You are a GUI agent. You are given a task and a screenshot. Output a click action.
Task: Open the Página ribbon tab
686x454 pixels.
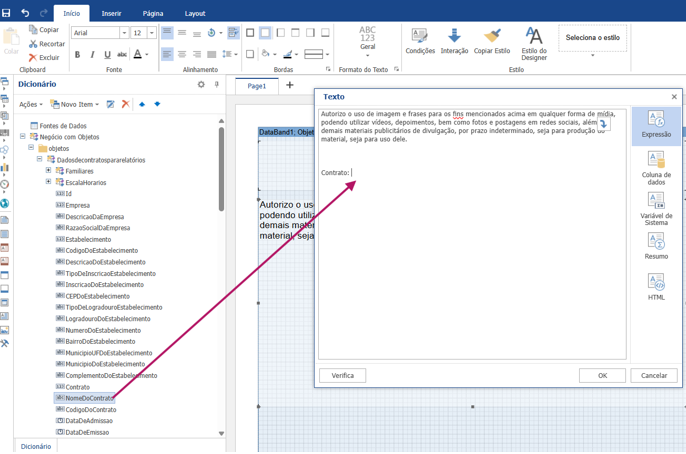(x=153, y=14)
